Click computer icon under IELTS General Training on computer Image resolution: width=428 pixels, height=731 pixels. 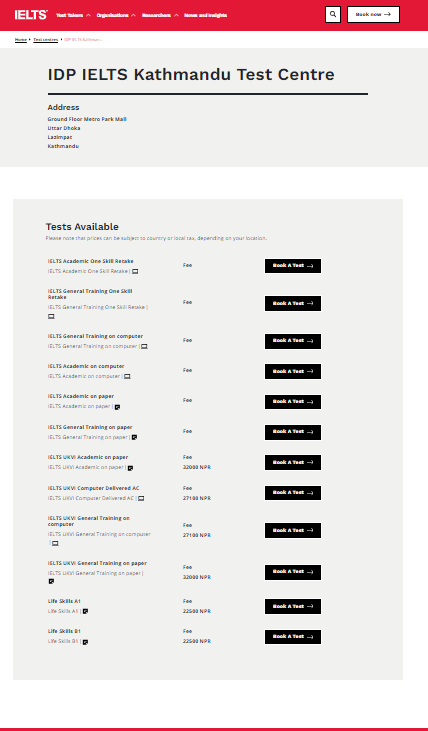[x=145, y=346]
